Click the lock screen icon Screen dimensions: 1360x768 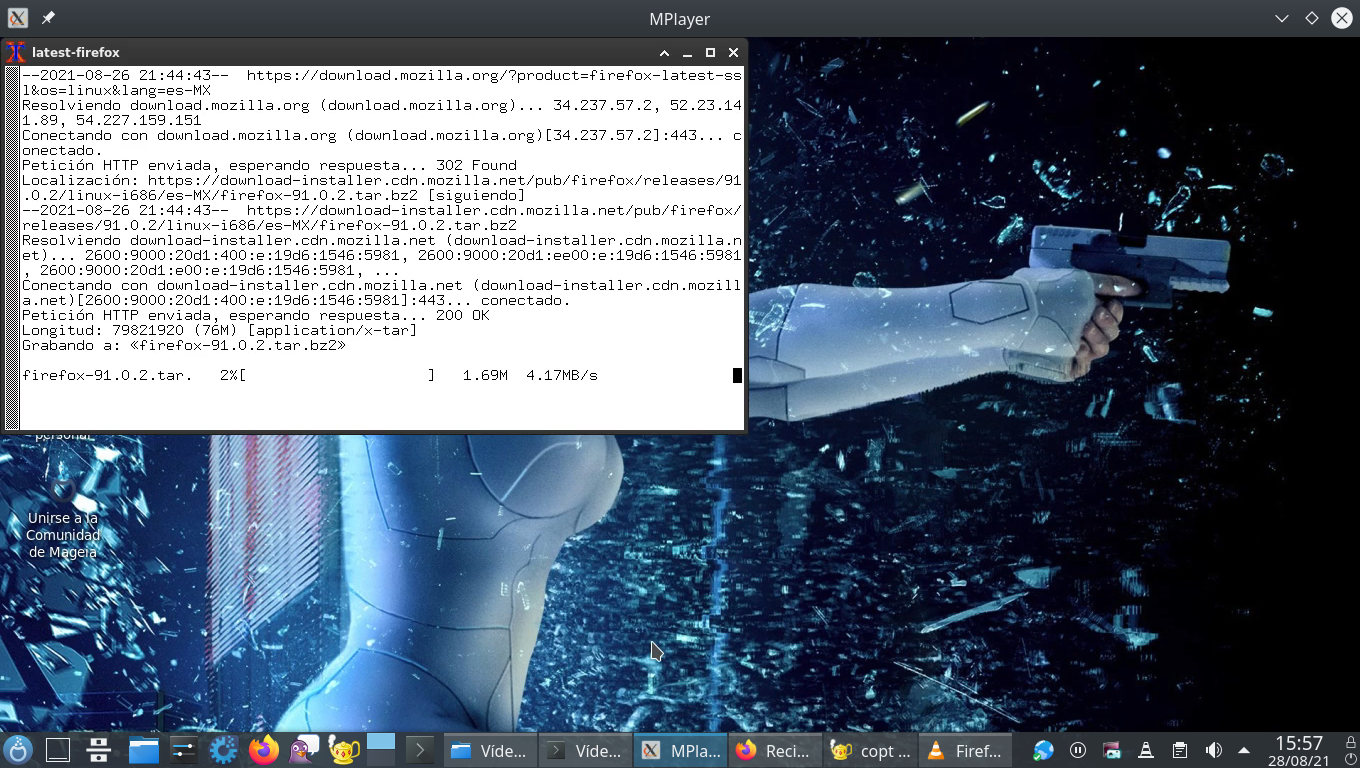pos(1350,742)
